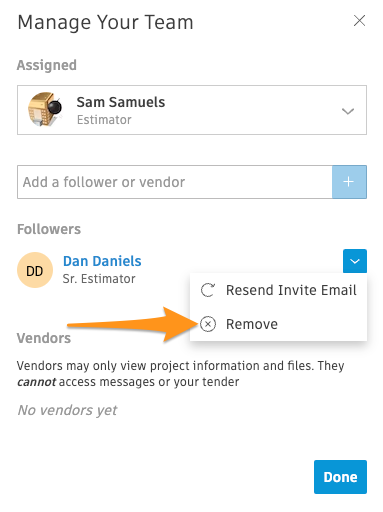
Task: Click Sam Samuels' profile picture
Action: pos(45,110)
